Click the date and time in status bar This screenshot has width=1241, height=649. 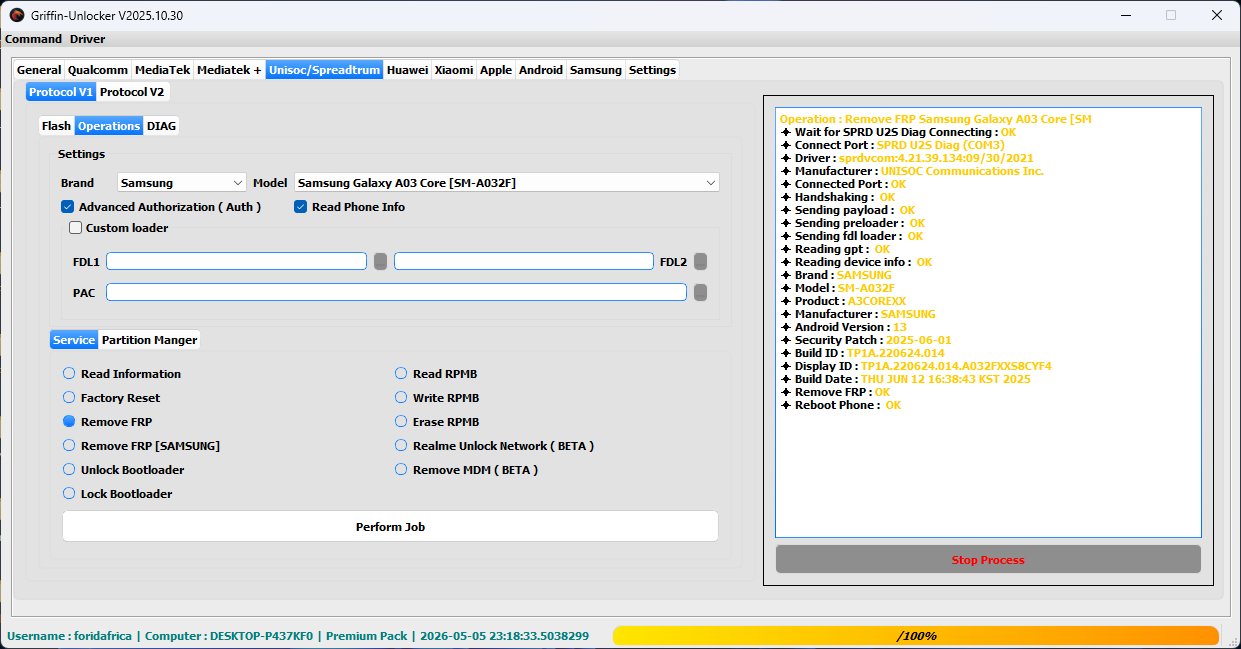tap(505, 636)
